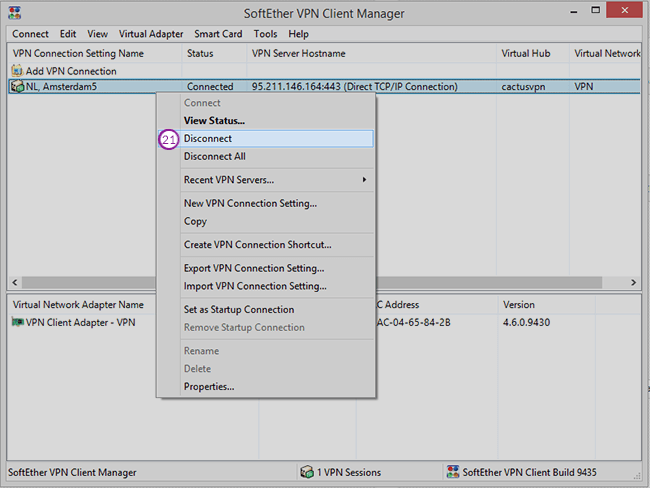Click the SoftEther build icon in status bar
This screenshot has height=488, width=650.
click(x=453, y=472)
